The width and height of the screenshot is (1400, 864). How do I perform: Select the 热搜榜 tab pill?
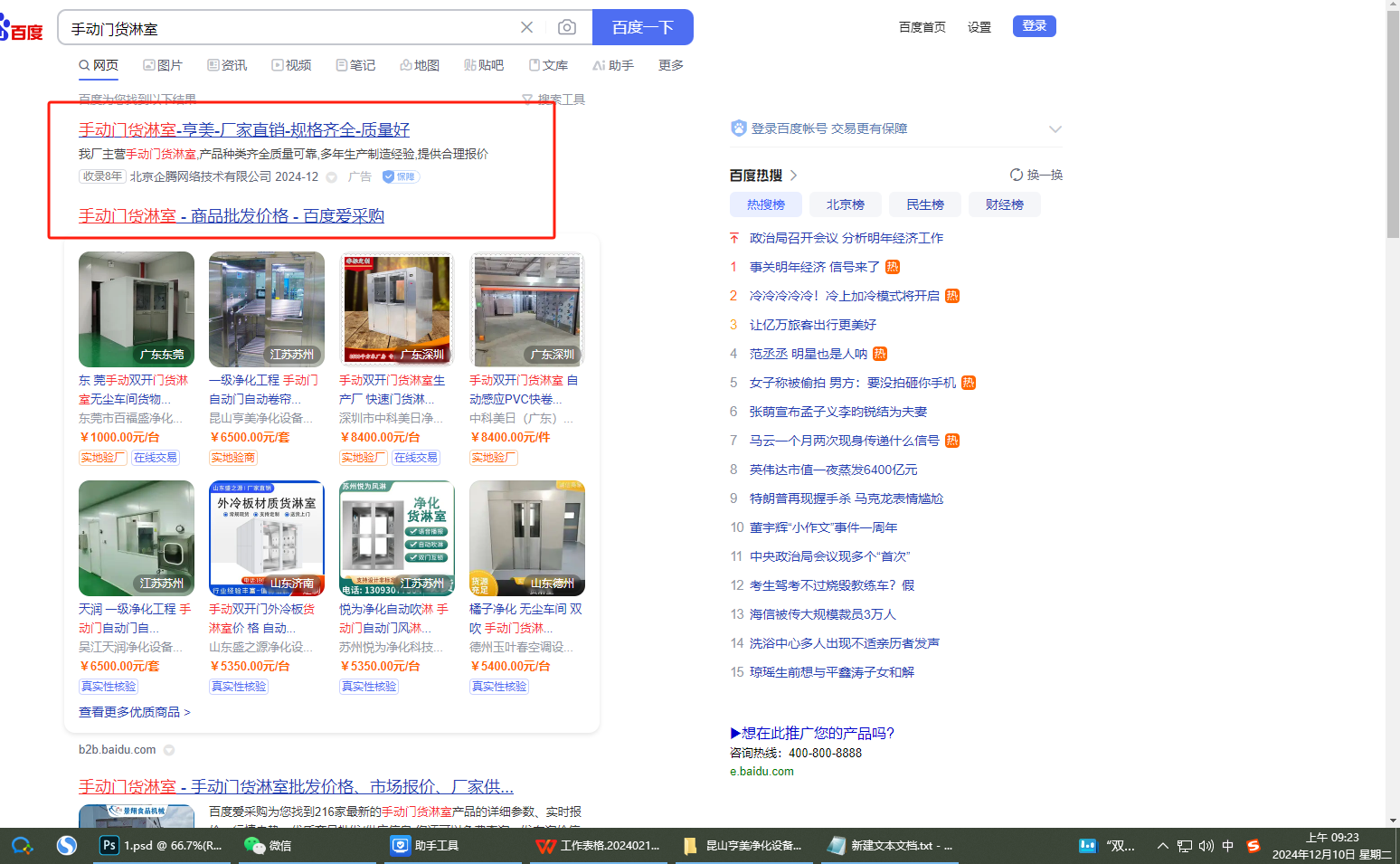pos(766,204)
